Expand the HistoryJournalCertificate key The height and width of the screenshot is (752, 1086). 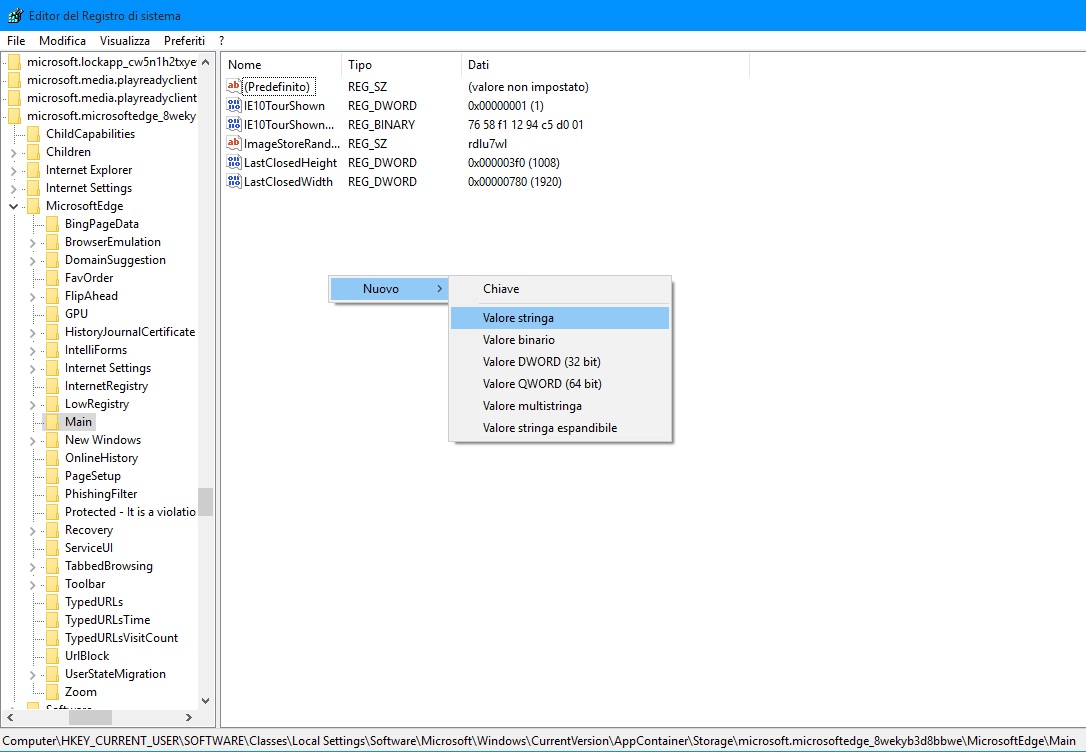coord(33,332)
